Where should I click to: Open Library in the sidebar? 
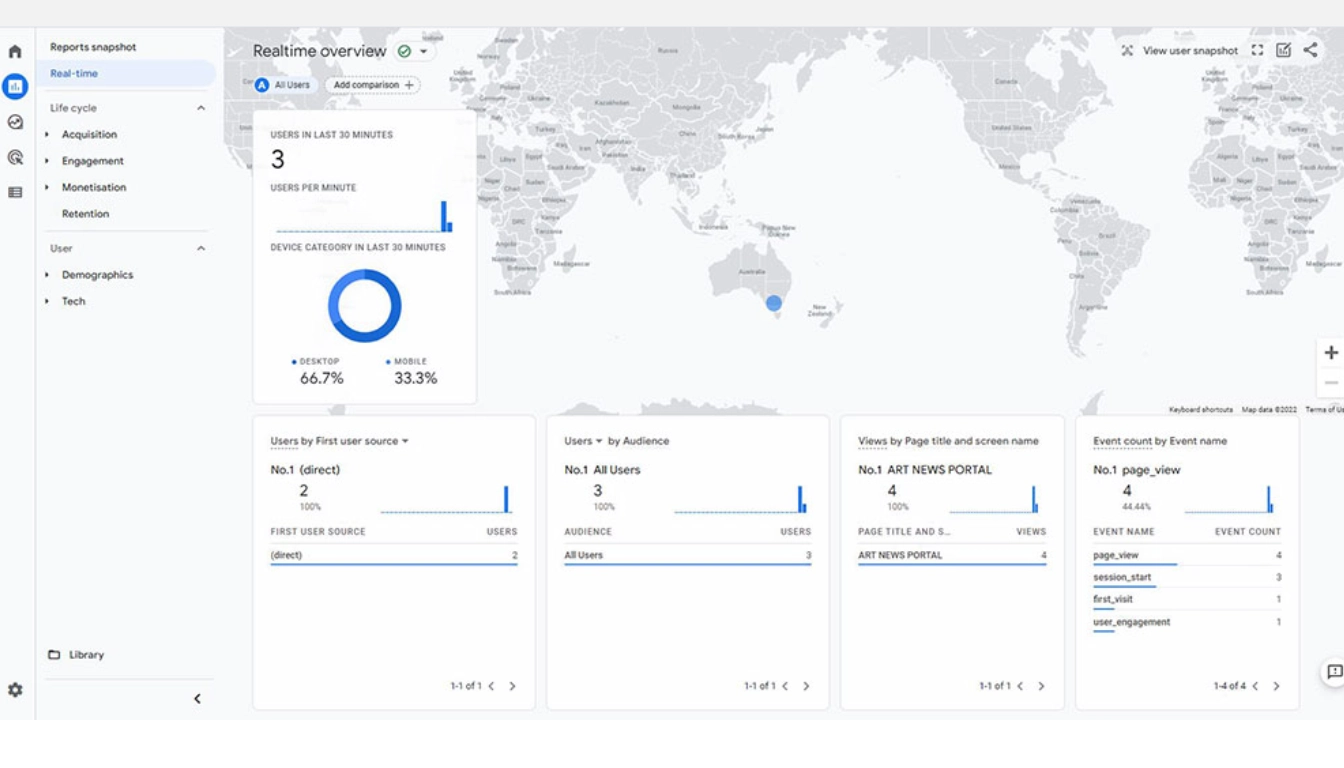point(86,655)
